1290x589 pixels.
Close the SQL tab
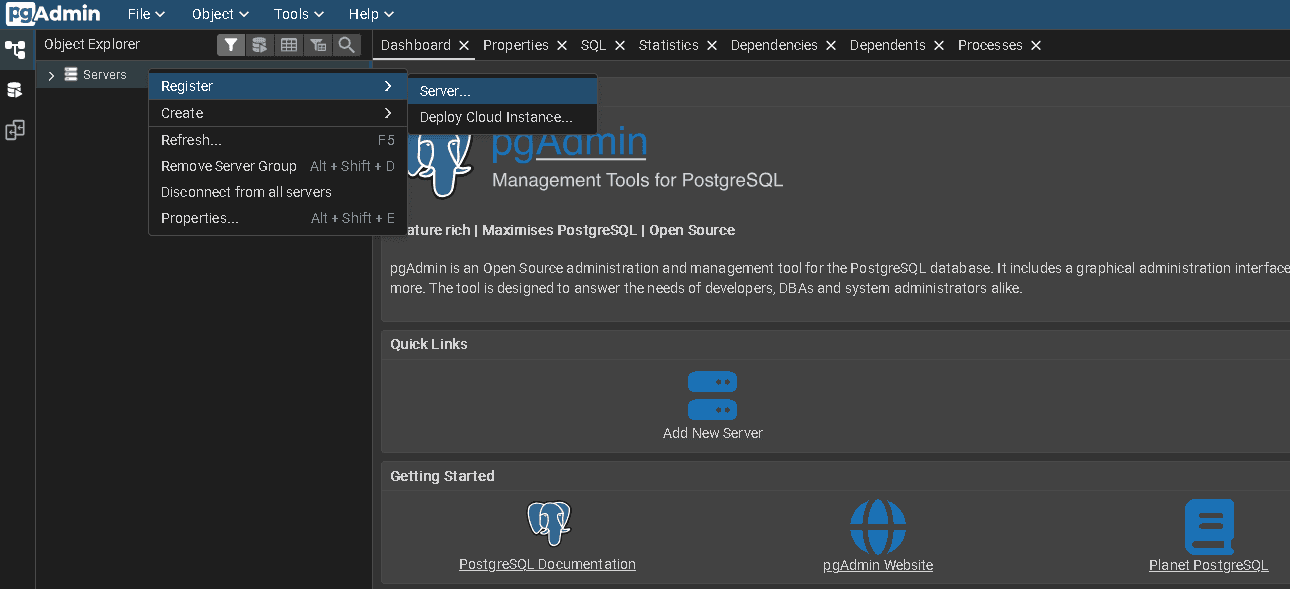coord(620,45)
